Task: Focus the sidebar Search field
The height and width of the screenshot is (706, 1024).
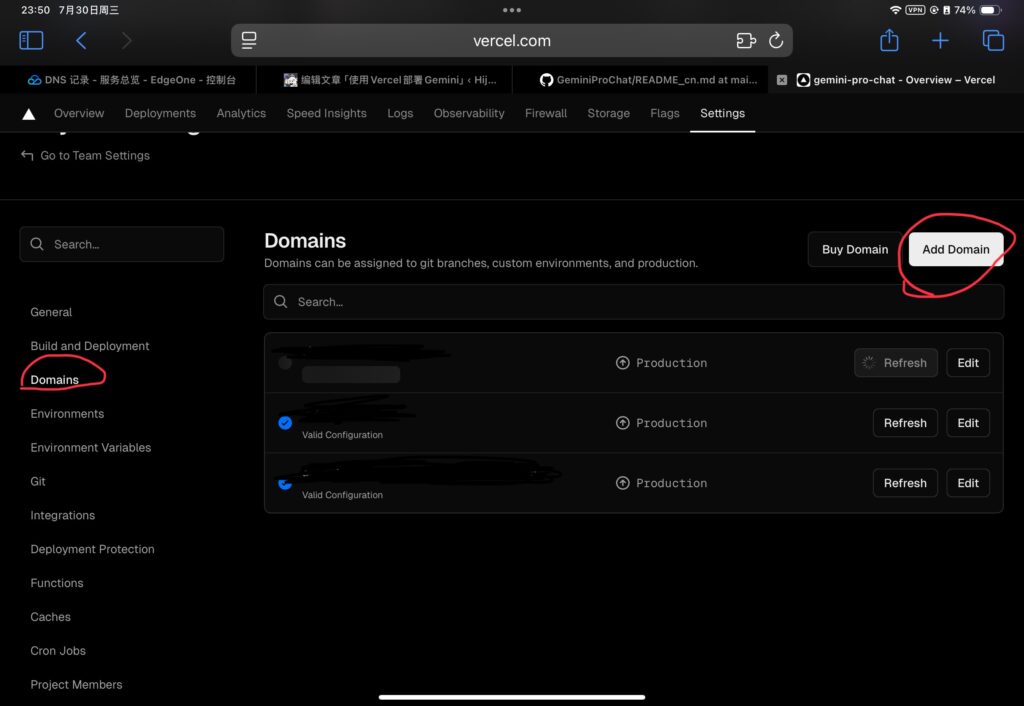Action: (121, 244)
